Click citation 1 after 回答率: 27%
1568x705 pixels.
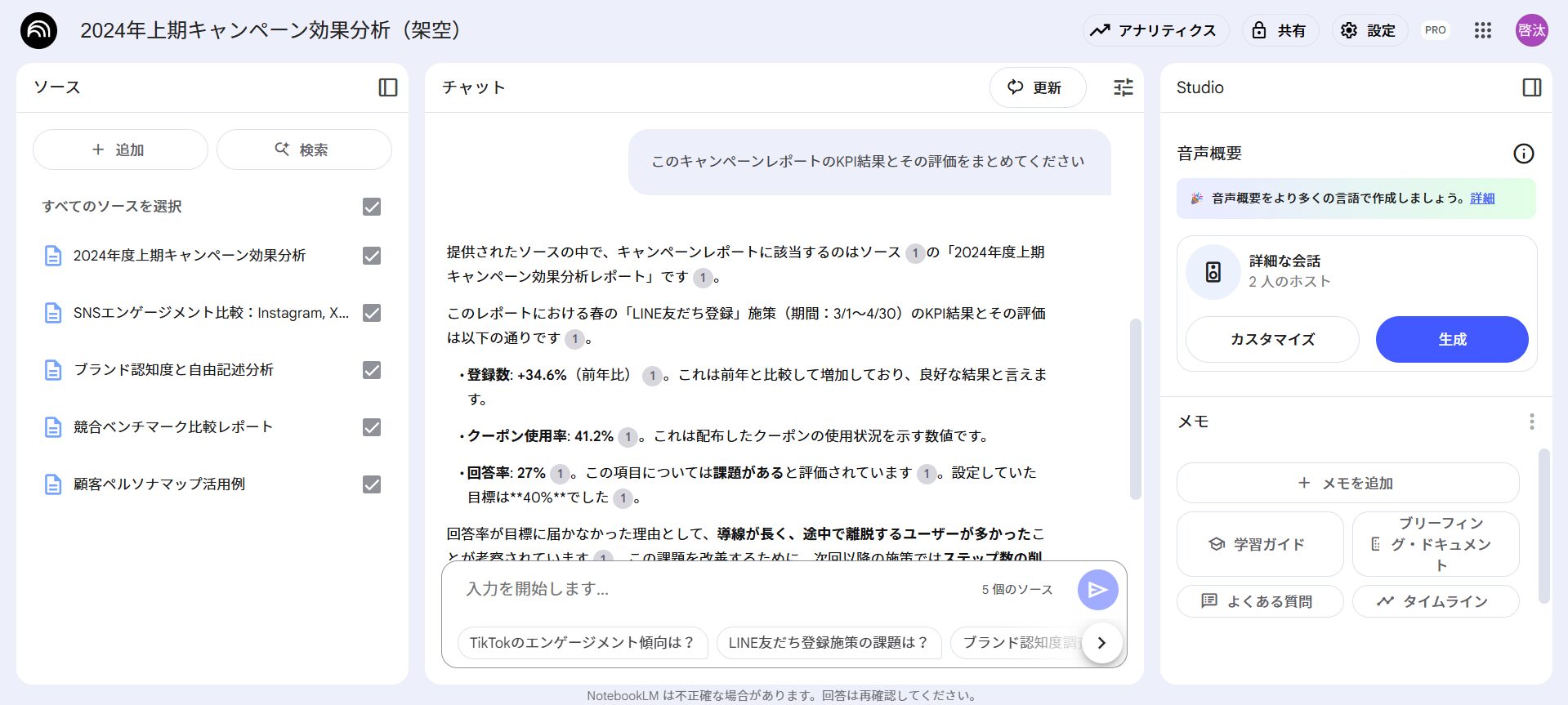(x=560, y=474)
